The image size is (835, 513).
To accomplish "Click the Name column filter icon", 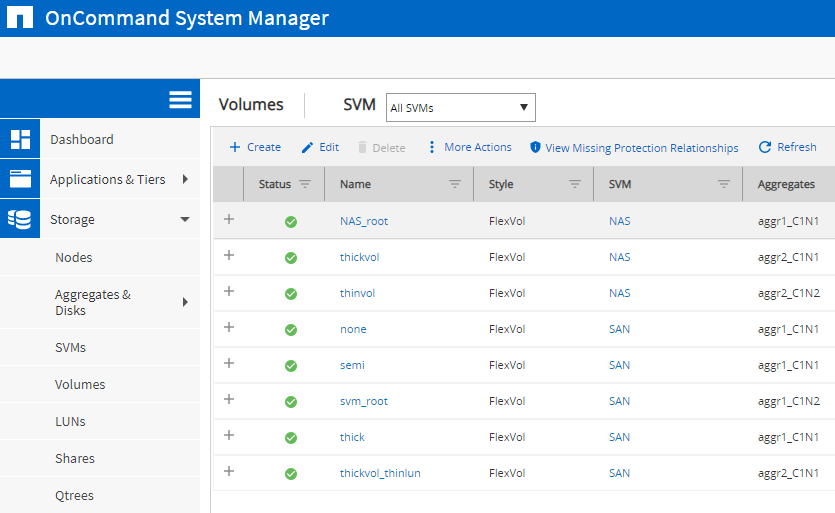I will [x=455, y=184].
